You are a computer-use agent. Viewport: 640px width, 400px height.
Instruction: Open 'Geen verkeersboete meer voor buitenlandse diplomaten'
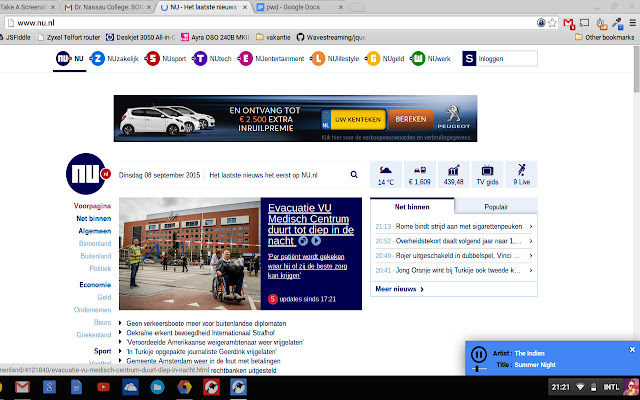[x=206, y=323]
